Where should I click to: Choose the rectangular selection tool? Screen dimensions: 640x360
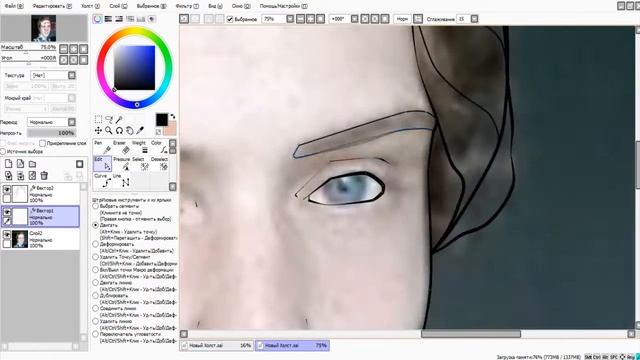tap(98, 119)
